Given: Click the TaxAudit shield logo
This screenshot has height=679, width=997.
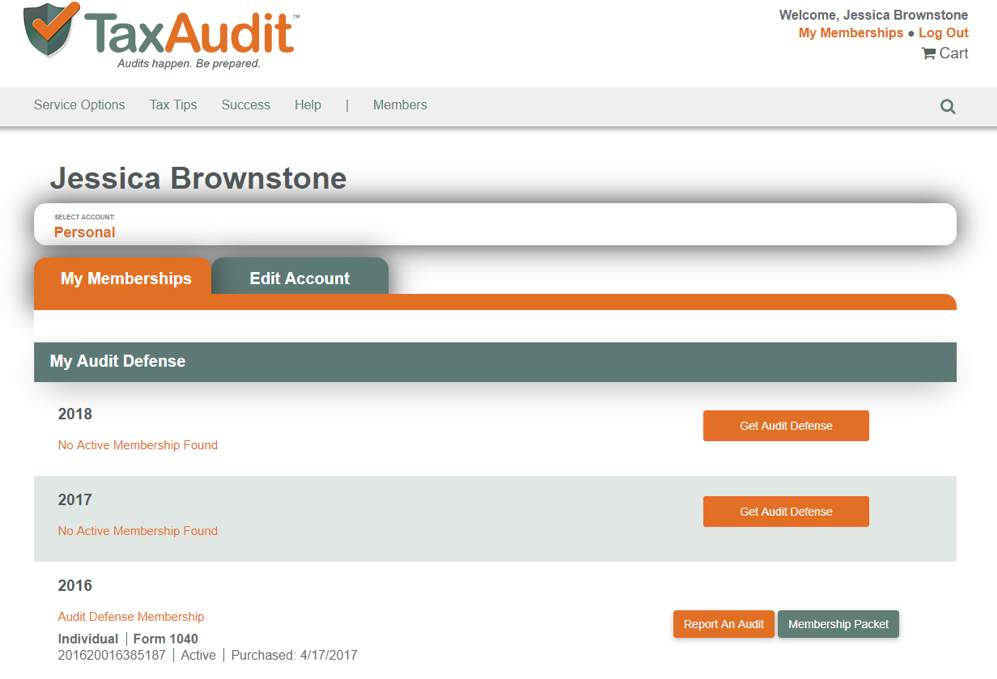Looking at the screenshot, I should [51, 29].
